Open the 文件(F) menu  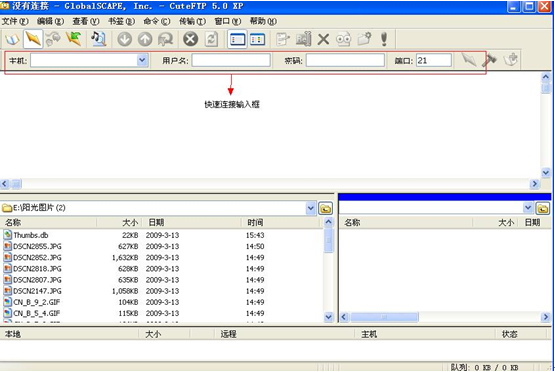[x=15, y=21]
